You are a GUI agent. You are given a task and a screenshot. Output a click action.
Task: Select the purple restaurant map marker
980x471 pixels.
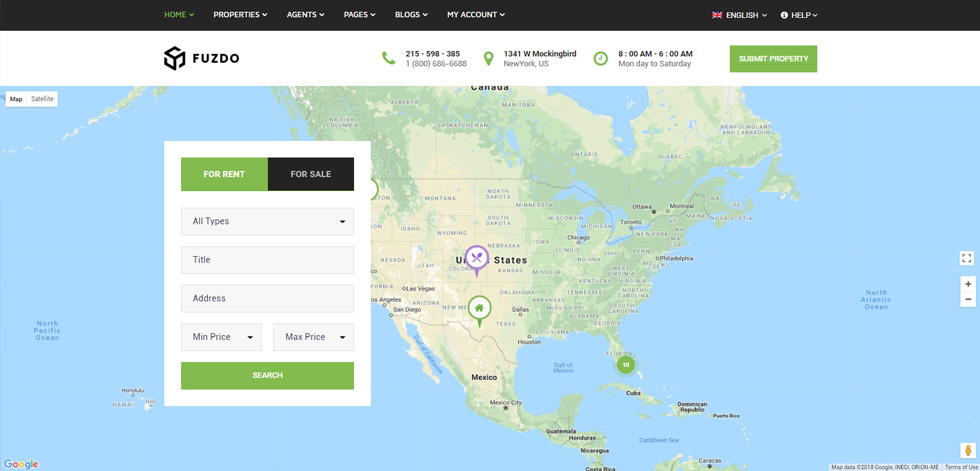477,260
